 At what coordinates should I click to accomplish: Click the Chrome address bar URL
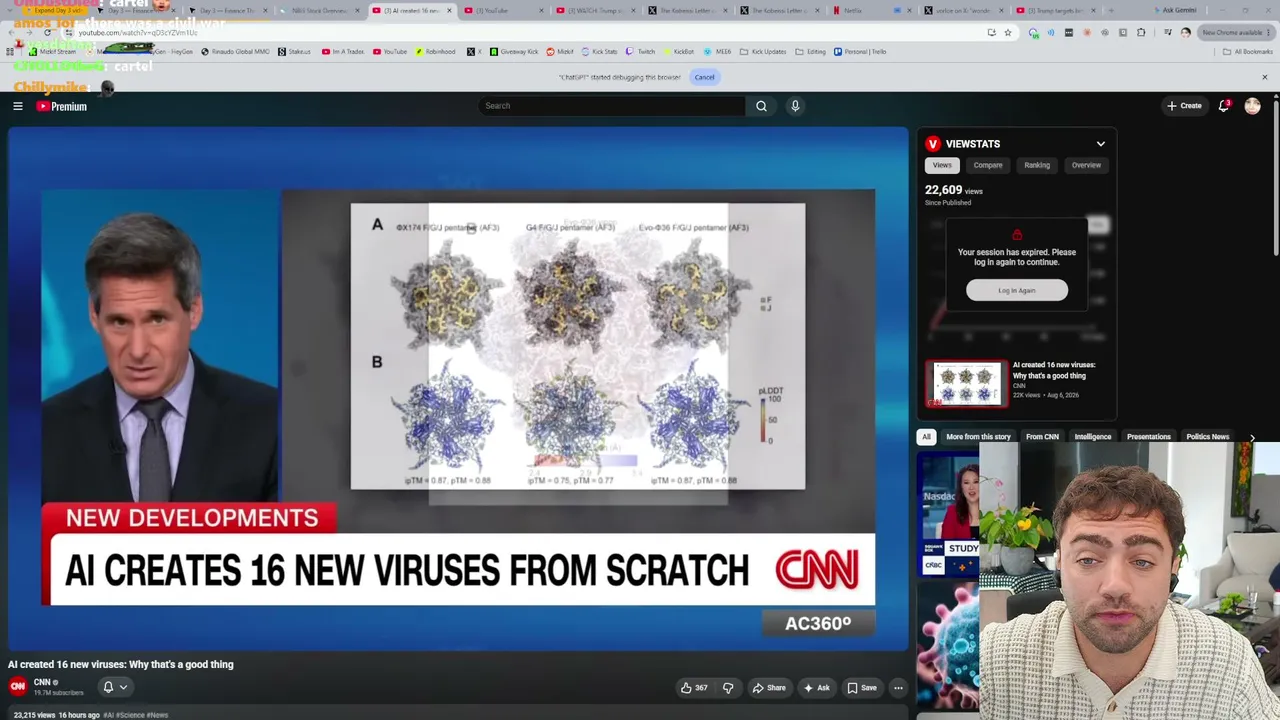coord(138,33)
